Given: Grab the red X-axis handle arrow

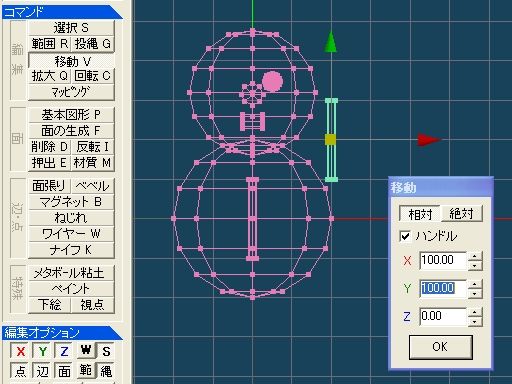Looking at the screenshot, I should tap(429, 140).
